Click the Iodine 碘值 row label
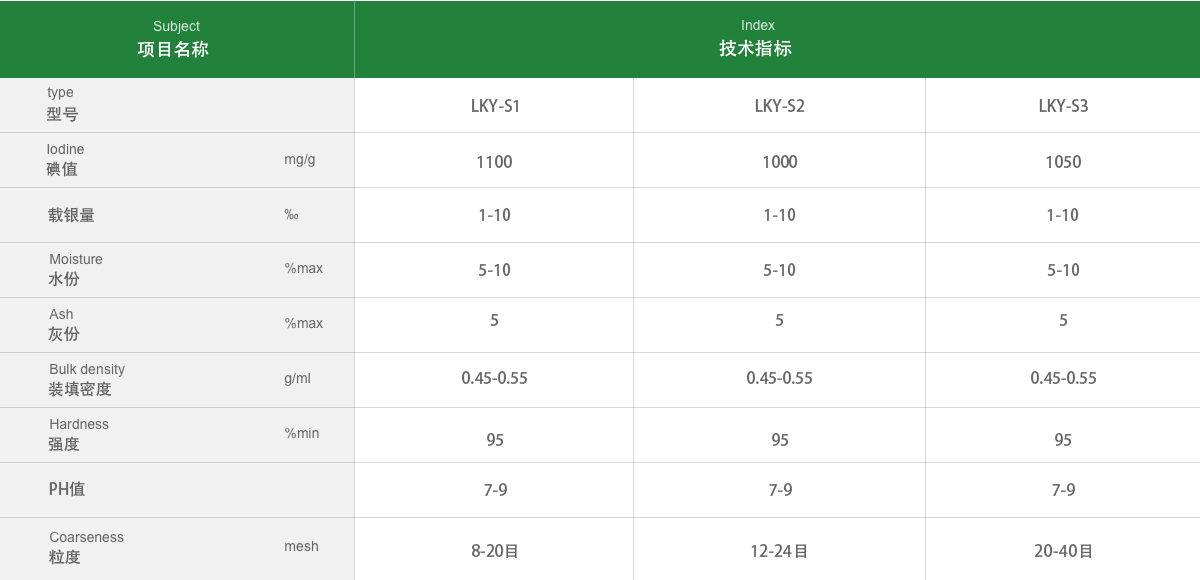This screenshot has height=580, width=1200. pos(65,160)
